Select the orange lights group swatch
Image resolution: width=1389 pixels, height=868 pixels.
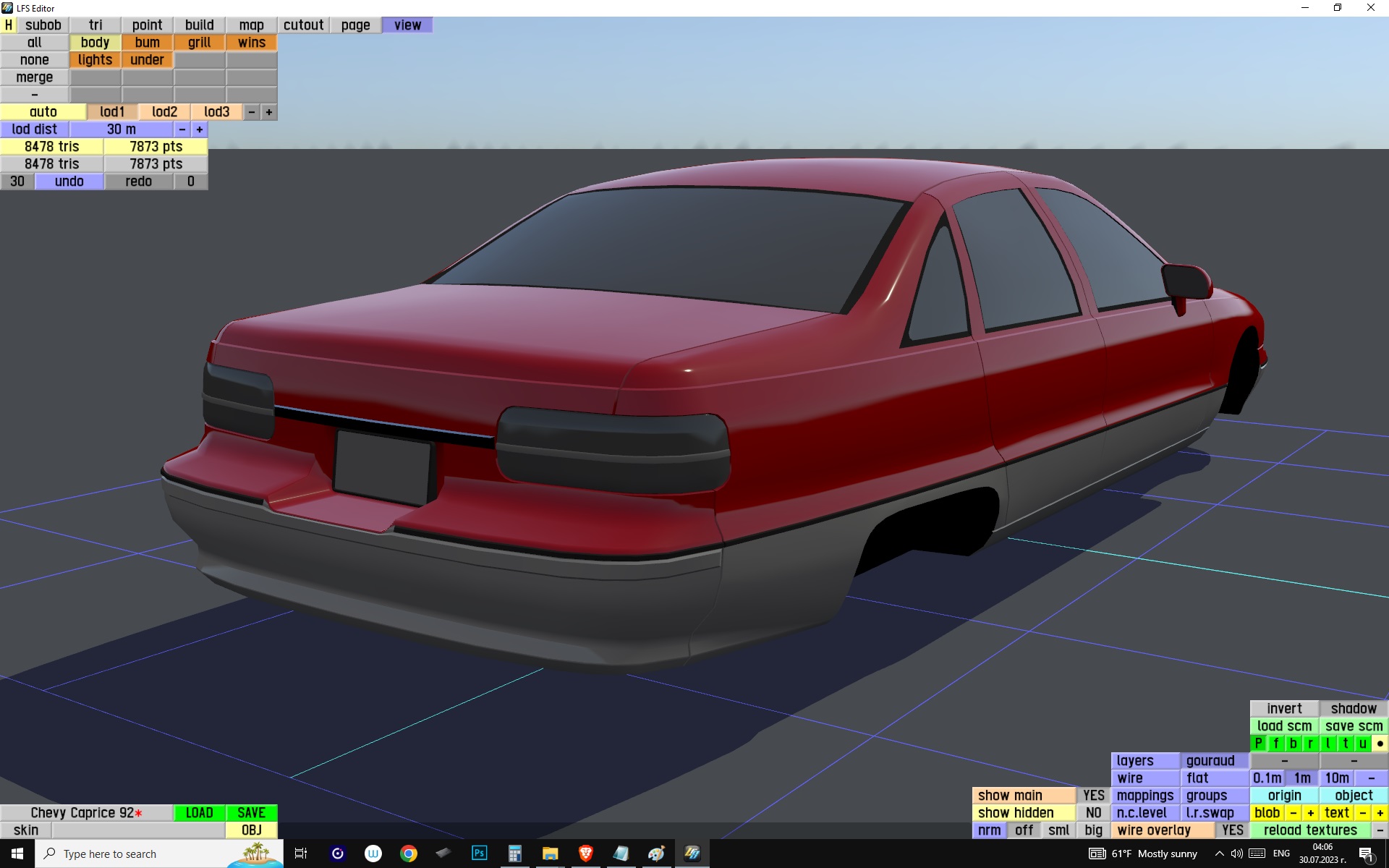pos(95,60)
